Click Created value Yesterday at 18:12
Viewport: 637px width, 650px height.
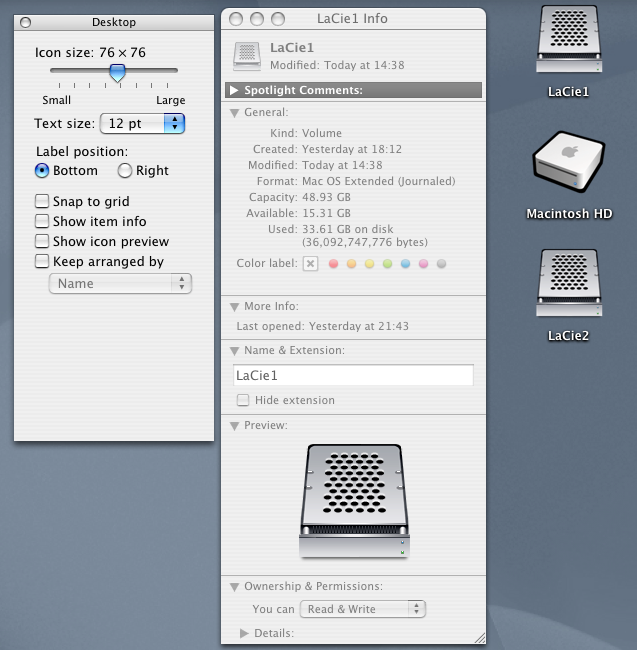352,149
